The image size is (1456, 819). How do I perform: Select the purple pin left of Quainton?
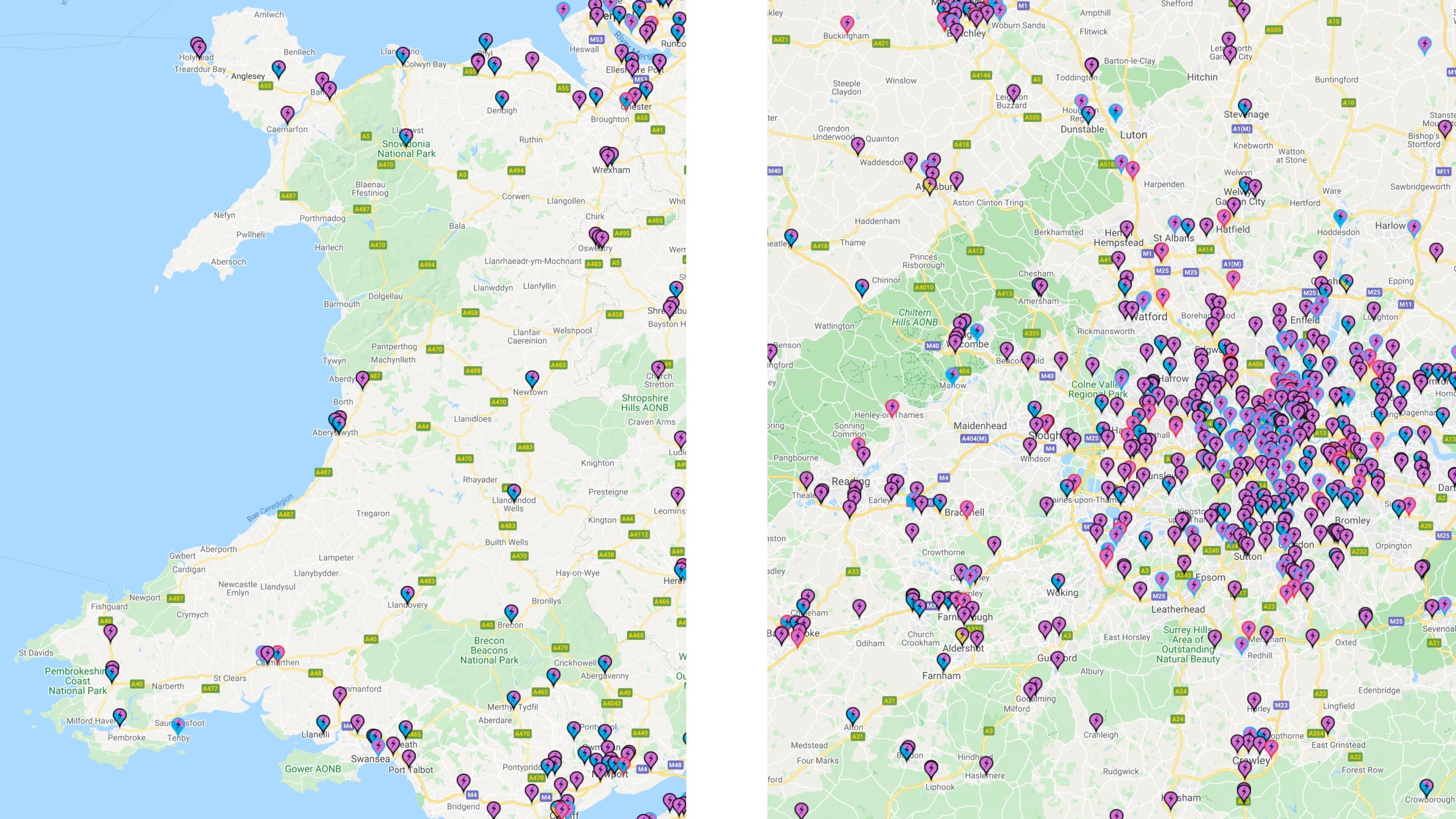[857, 145]
